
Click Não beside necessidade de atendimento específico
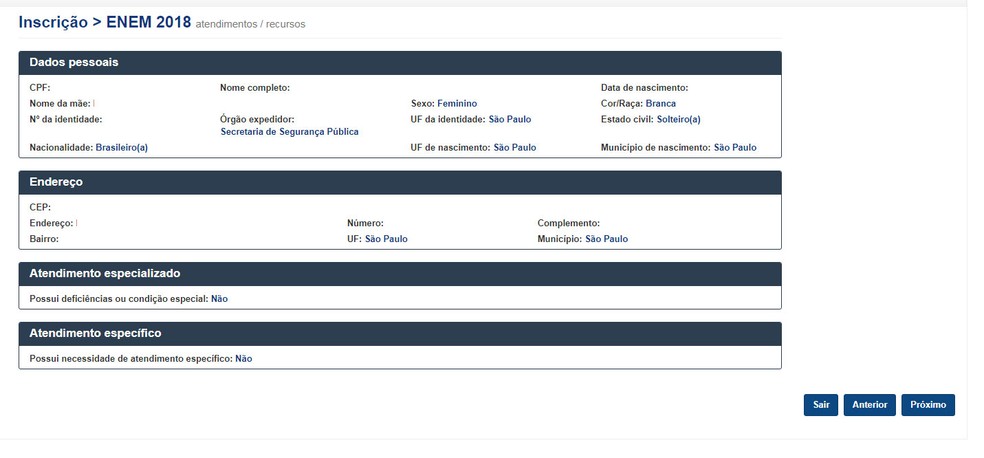(243, 358)
